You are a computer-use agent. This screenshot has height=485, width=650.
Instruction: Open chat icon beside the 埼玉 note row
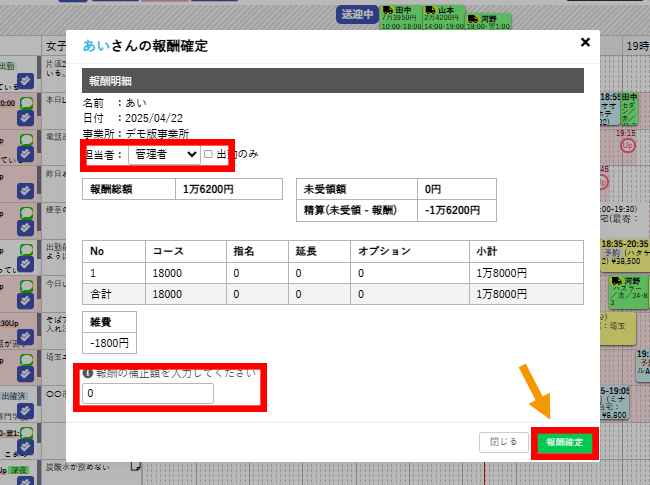(x=27, y=359)
